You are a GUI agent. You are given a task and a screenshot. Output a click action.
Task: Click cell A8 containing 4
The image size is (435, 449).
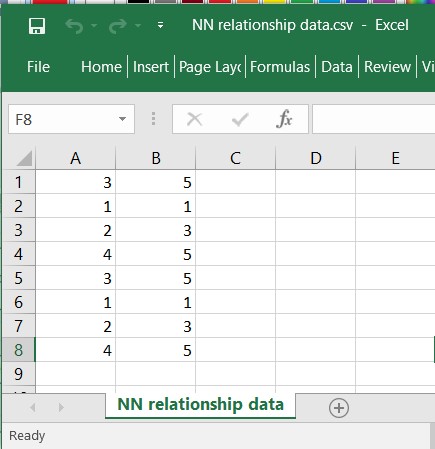click(76, 350)
